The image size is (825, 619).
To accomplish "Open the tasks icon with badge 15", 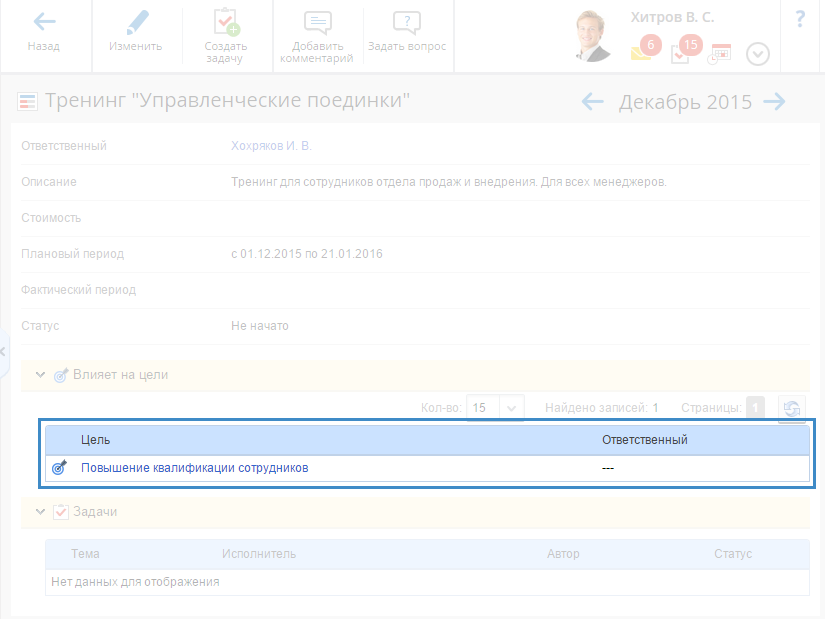I will tap(682, 52).
